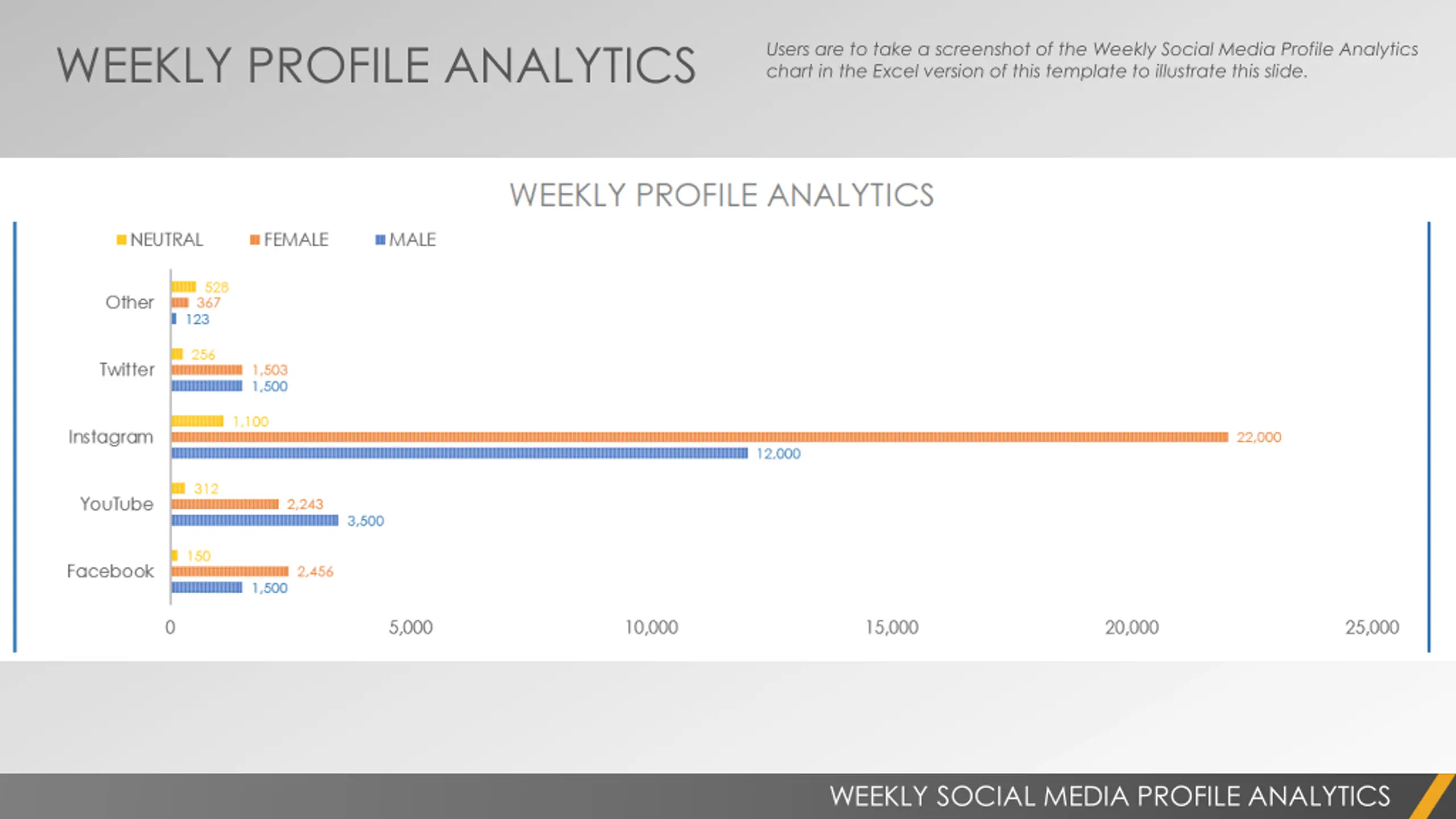
Task: Click the 10,000 axis value label
Action: tap(652, 627)
